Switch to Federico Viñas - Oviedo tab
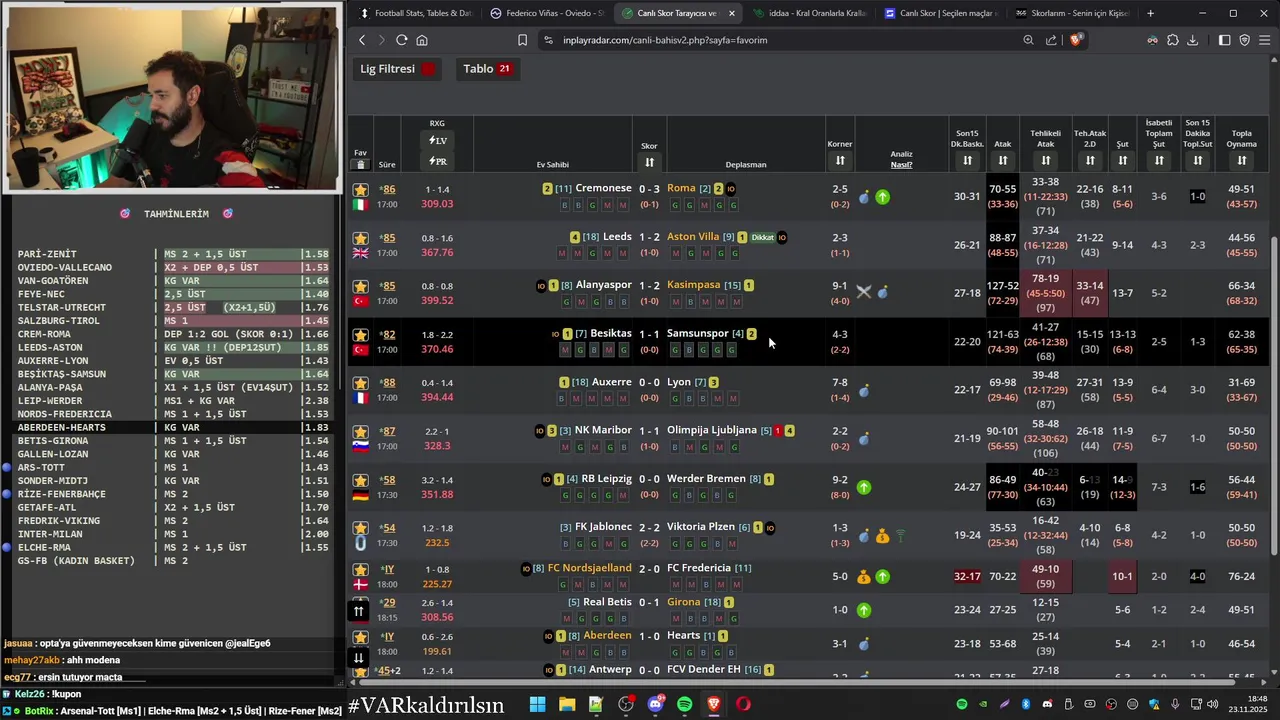Image resolution: width=1280 pixels, height=720 pixels. 547,13
